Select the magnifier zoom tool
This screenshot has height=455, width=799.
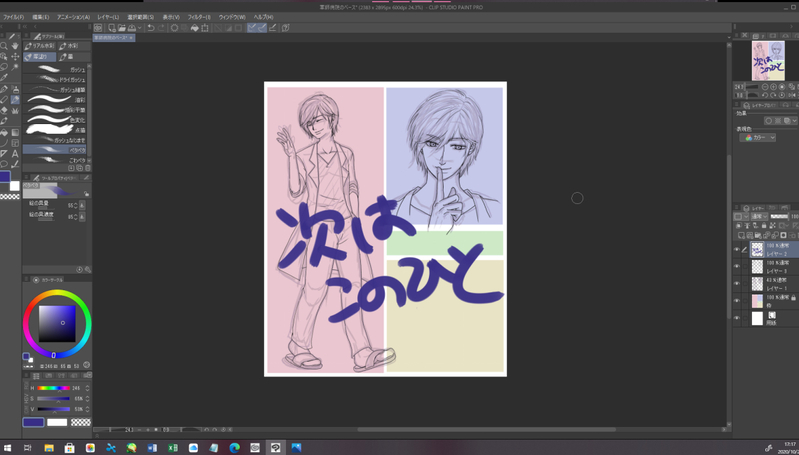[5, 46]
